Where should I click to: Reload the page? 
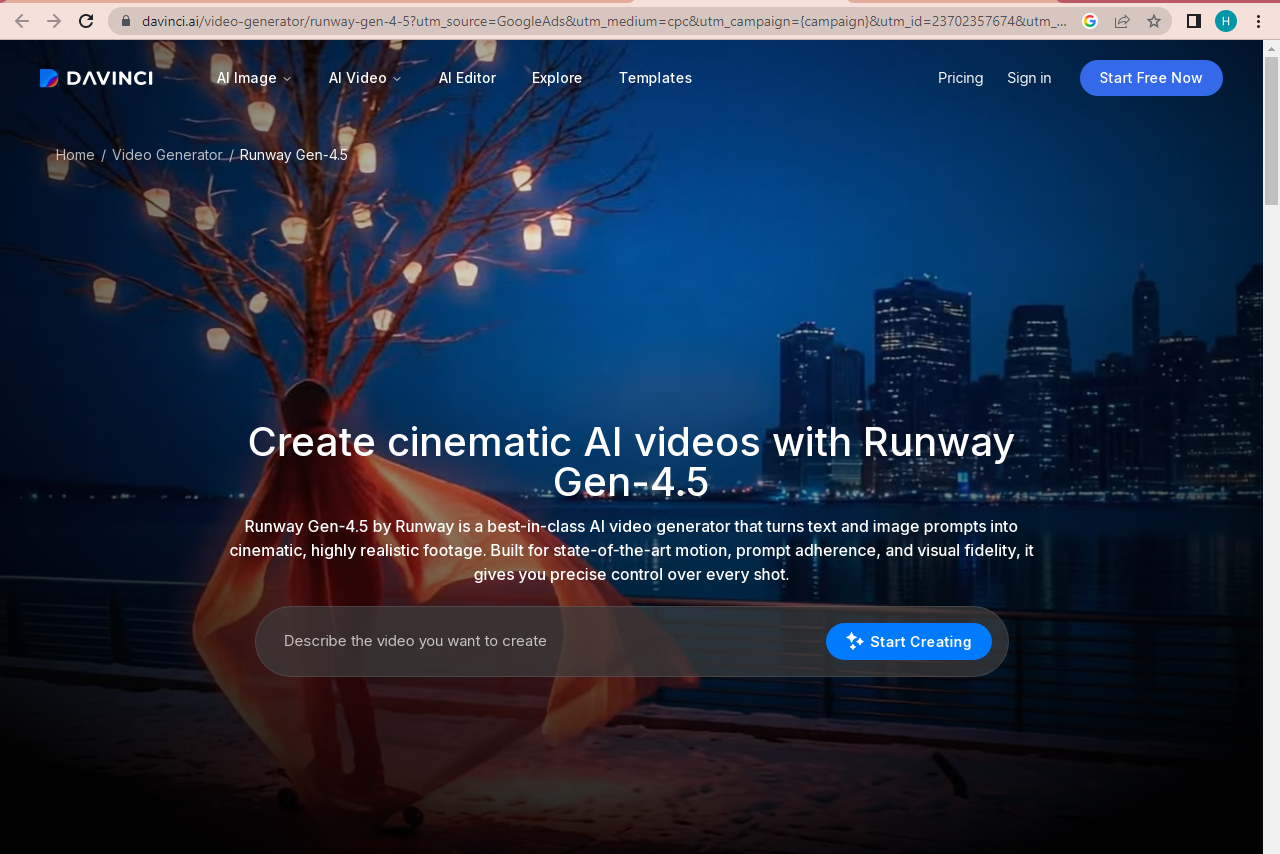coord(86,21)
